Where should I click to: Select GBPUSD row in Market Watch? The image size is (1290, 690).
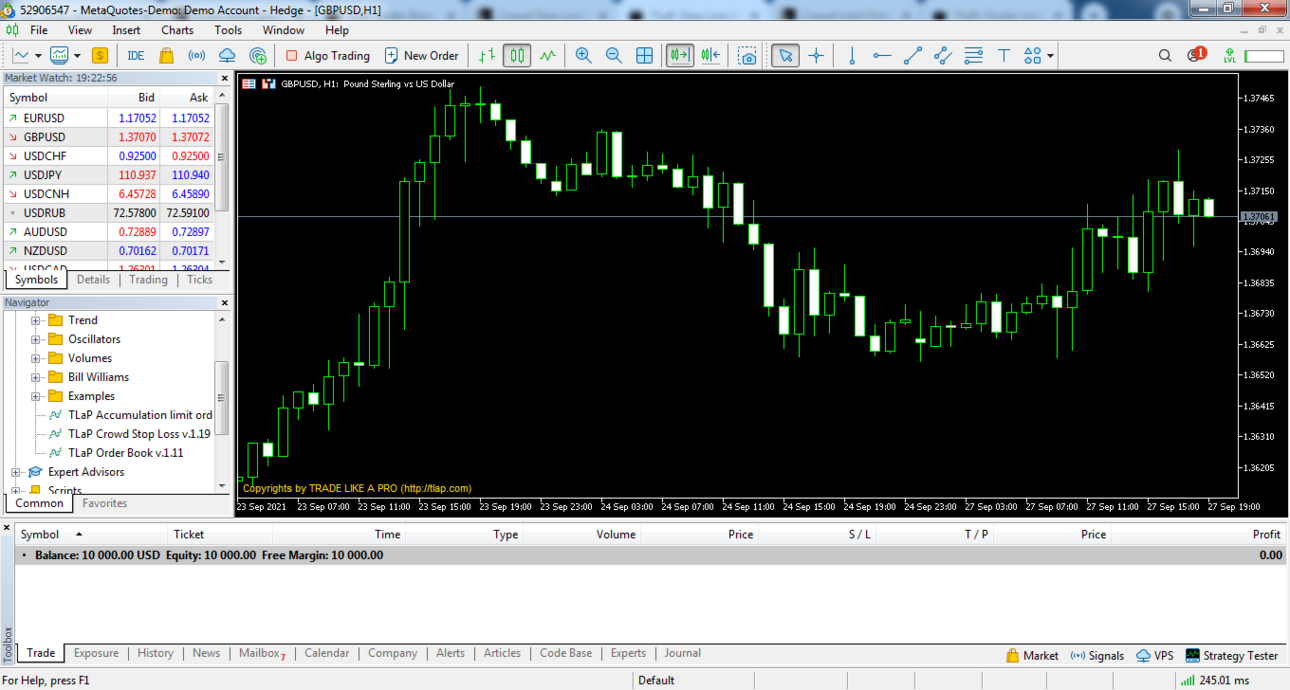point(109,137)
